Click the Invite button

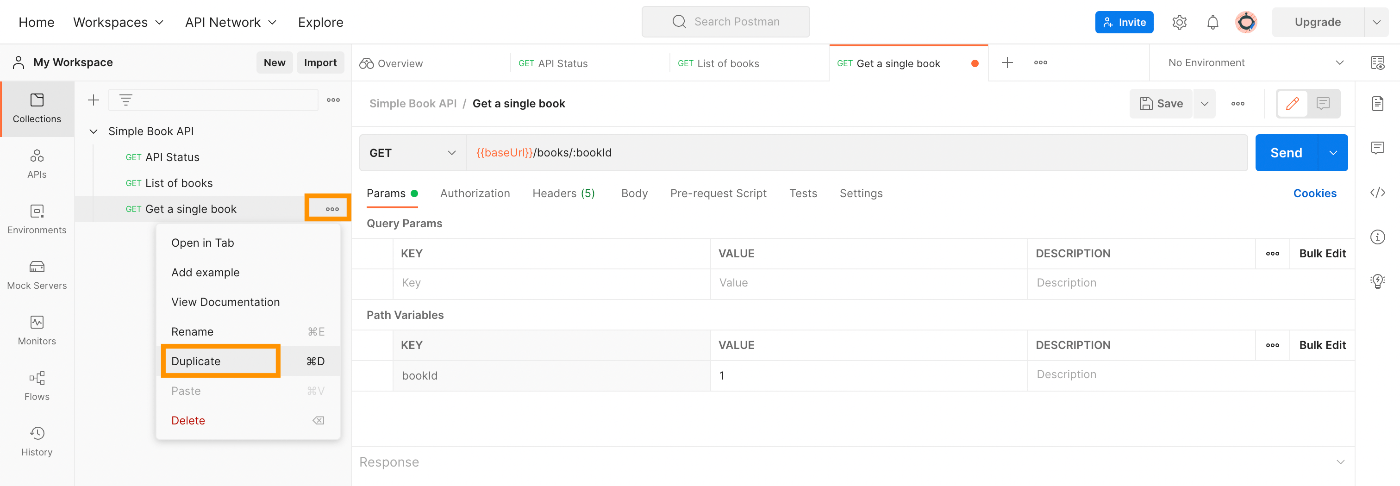coord(1124,22)
